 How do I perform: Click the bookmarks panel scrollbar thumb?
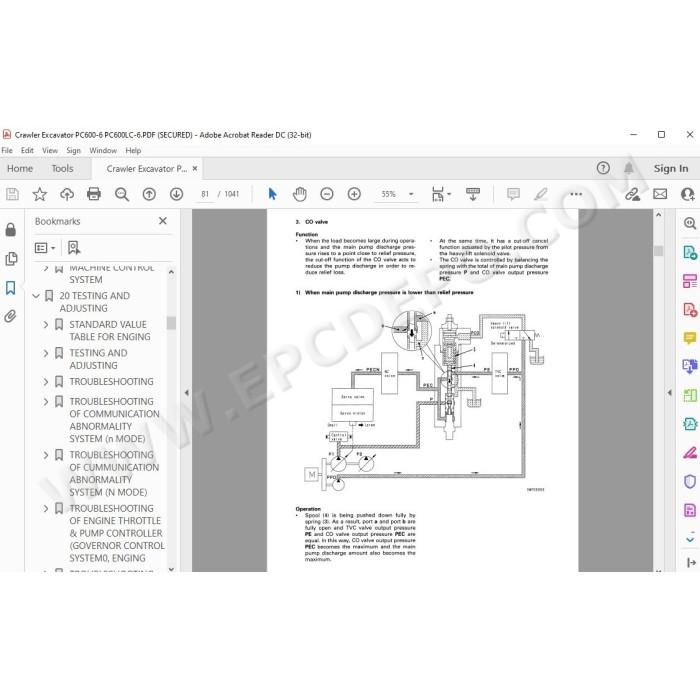click(171, 323)
